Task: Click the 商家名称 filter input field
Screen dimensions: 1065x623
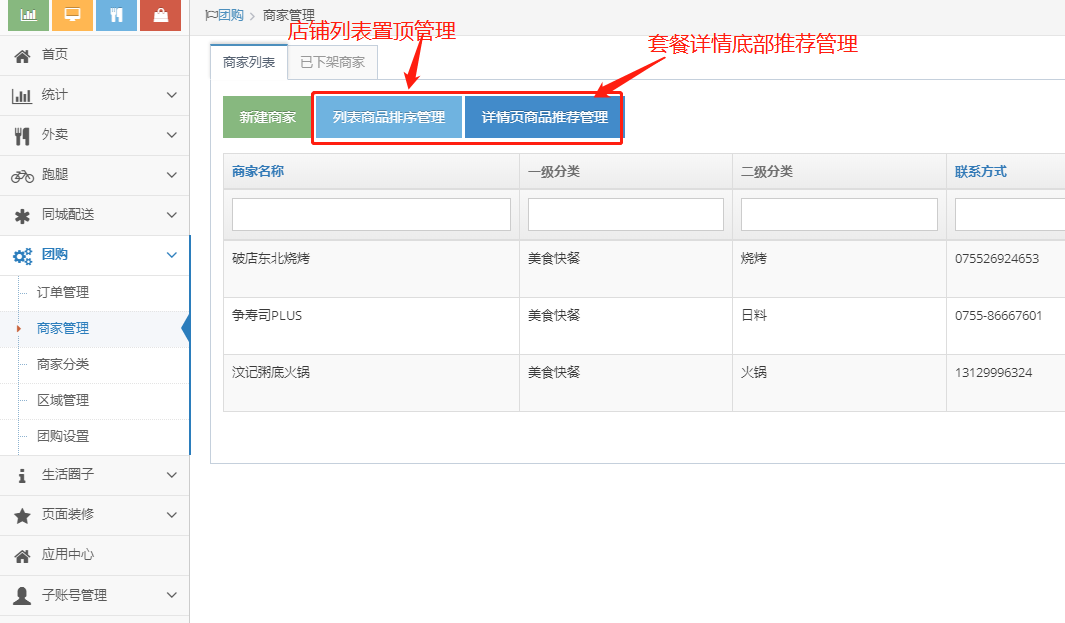Action: coord(371,214)
